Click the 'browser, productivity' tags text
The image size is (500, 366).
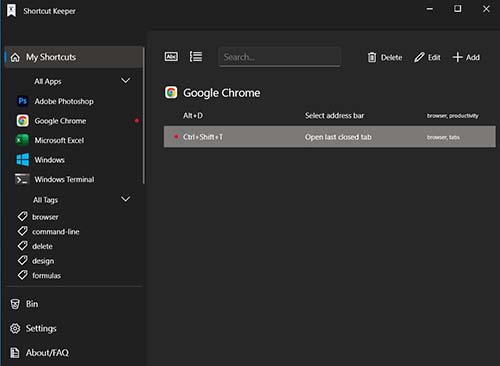453,116
